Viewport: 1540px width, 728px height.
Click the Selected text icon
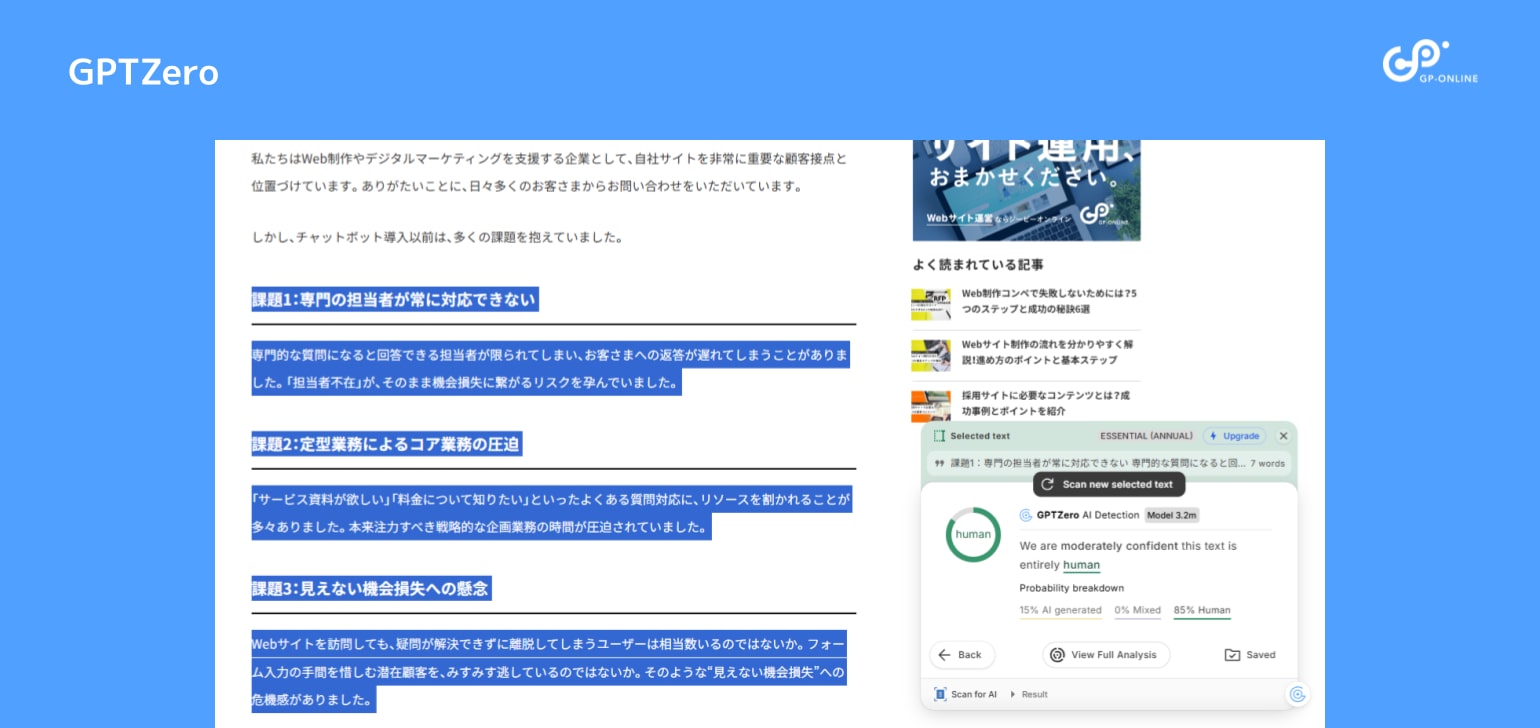[x=939, y=436]
